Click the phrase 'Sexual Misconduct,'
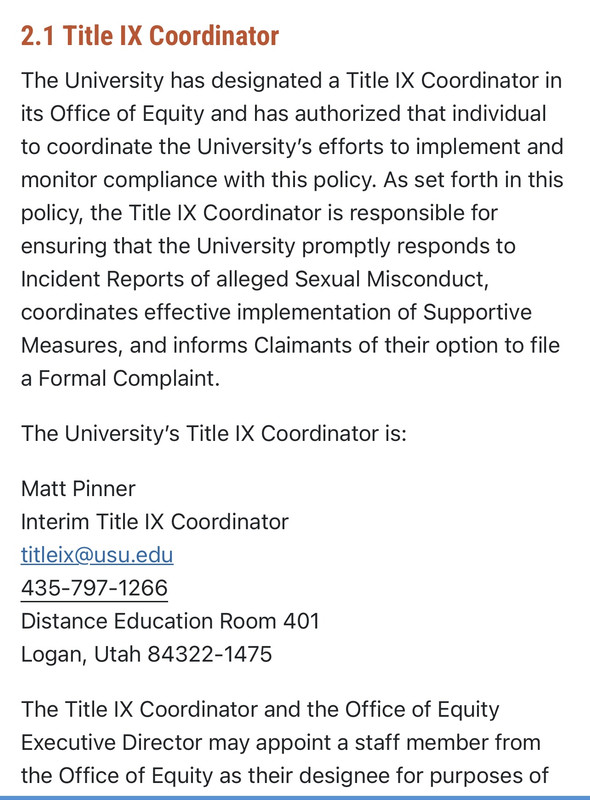The height and width of the screenshot is (800, 590). tap(391, 279)
